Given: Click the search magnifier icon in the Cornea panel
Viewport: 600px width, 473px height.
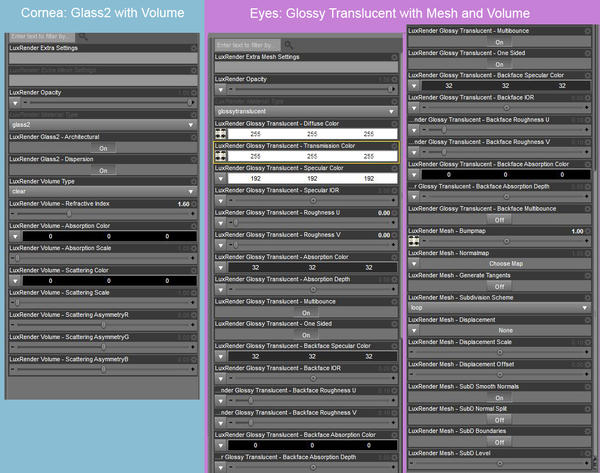Looking at the screenshot, I should pos(83,37).
